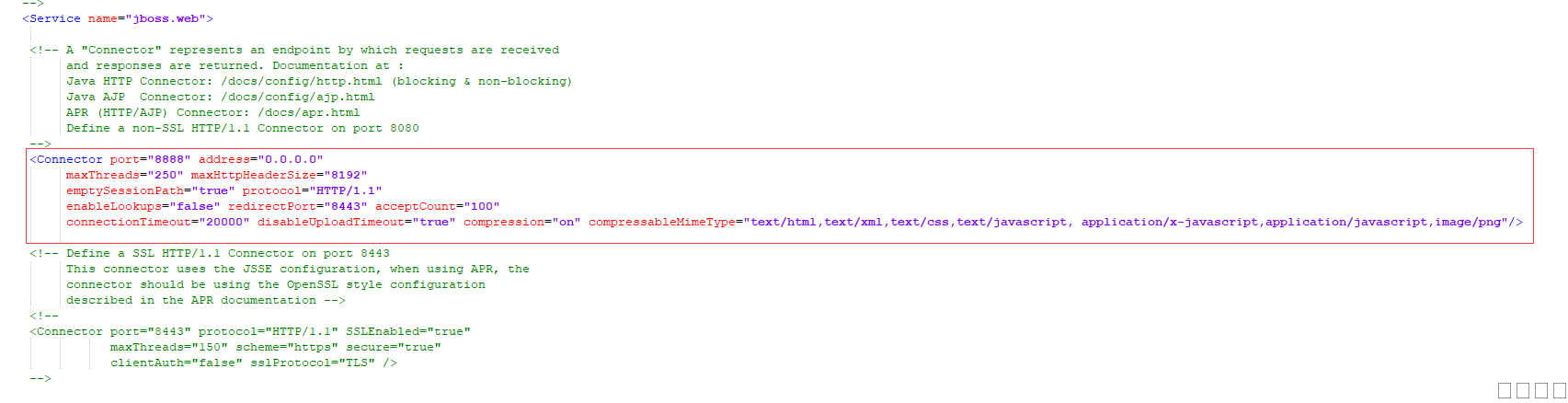Select the address "0.0.0.0" value
This screenshot has width=1568, height=403.
[291, 159]
